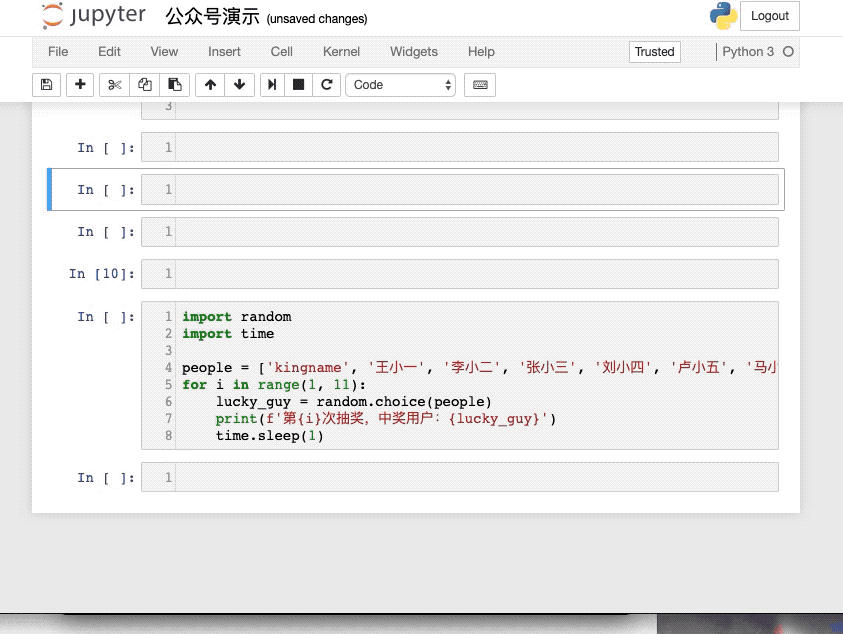Move selected cell up arrow

(210, 85)
